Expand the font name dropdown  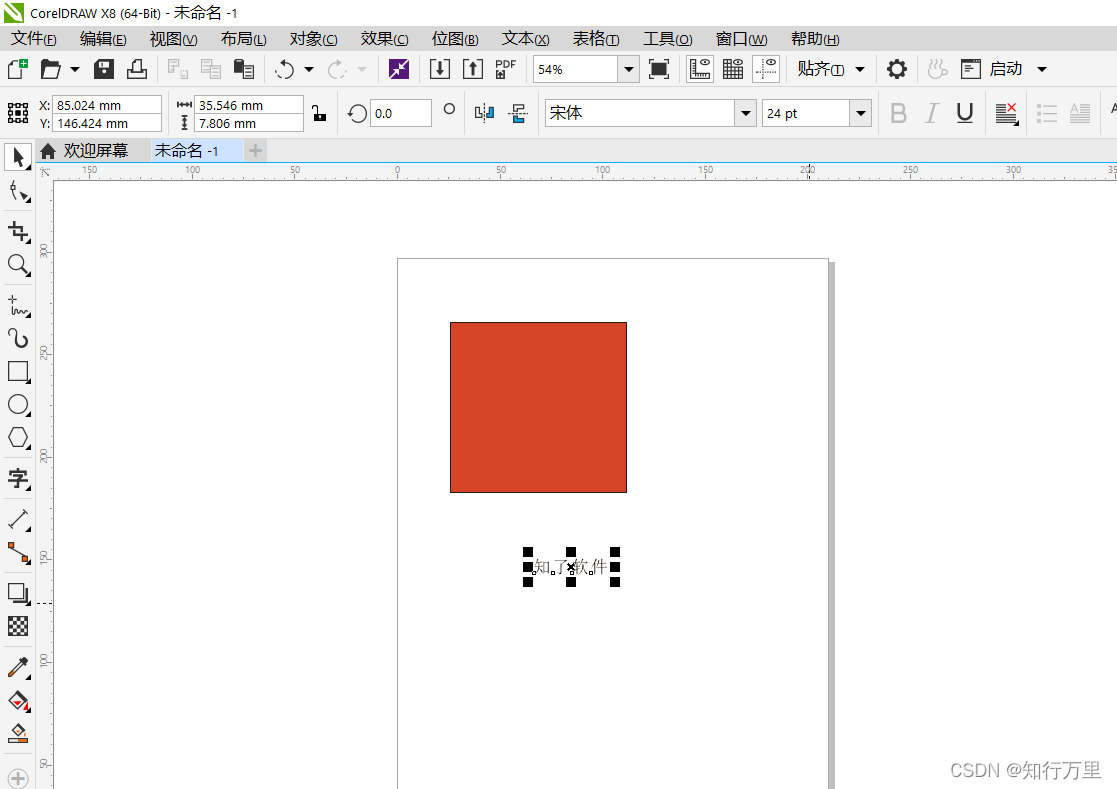(x=745, y=113)
